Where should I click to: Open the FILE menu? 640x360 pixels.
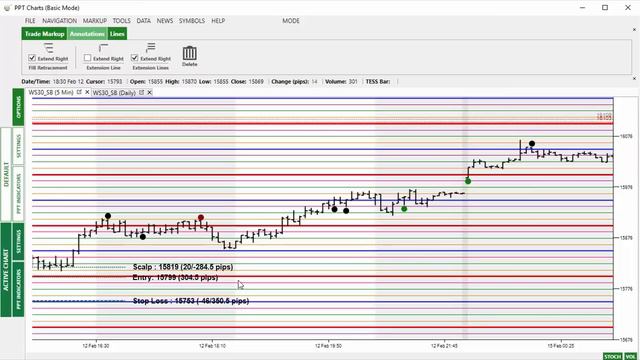point(30,20)
